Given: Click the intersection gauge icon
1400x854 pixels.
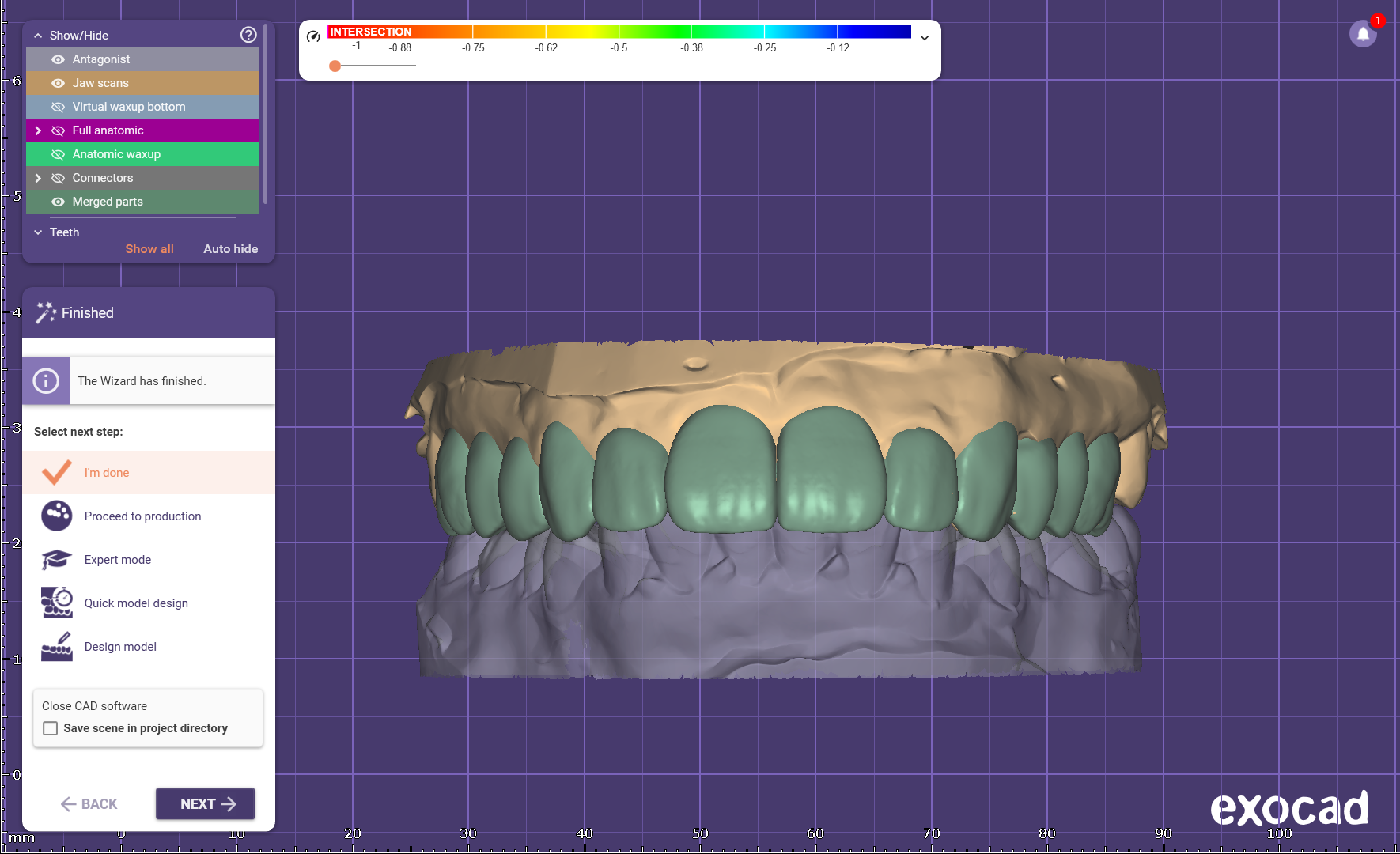Looking at the screenshot, I should point(313,36).
